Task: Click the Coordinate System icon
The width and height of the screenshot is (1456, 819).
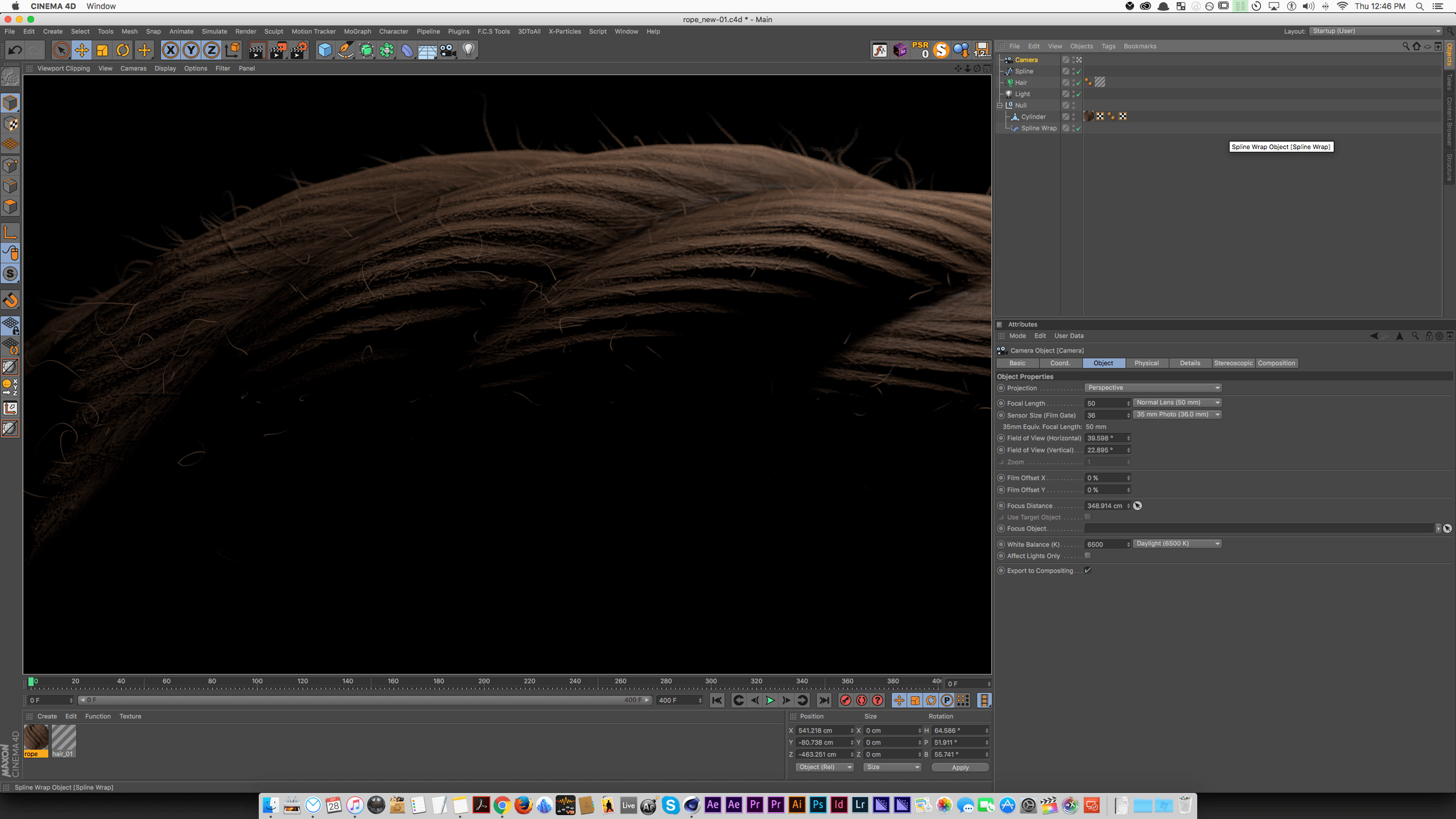Action: [x=232, y=51]
